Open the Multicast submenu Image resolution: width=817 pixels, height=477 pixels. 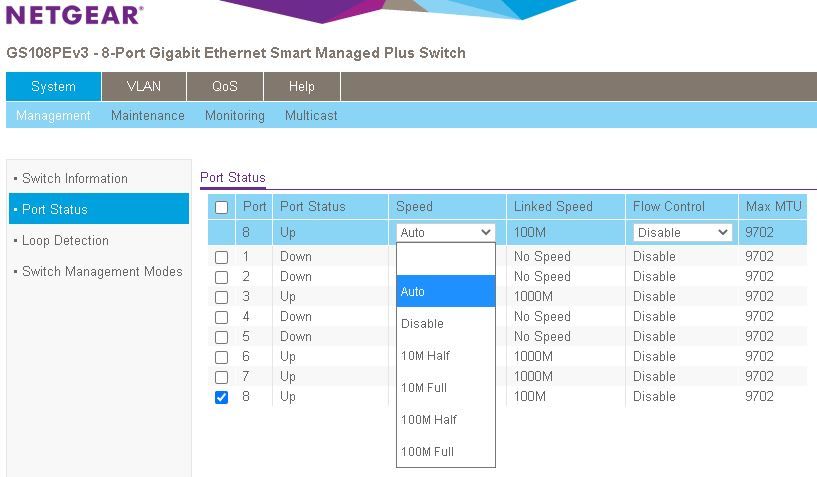click(310, 115)
